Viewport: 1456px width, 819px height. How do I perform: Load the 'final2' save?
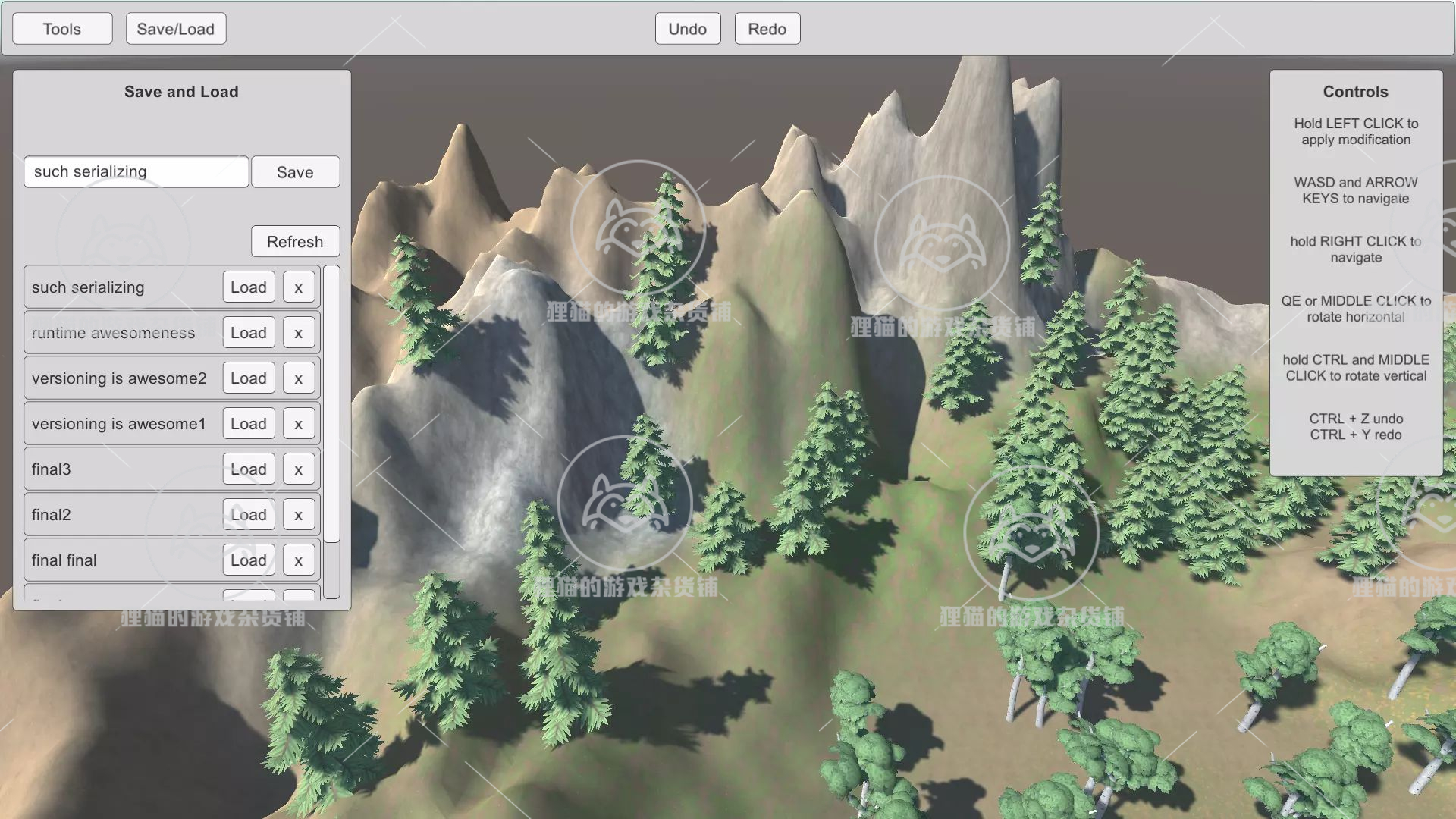249,515
